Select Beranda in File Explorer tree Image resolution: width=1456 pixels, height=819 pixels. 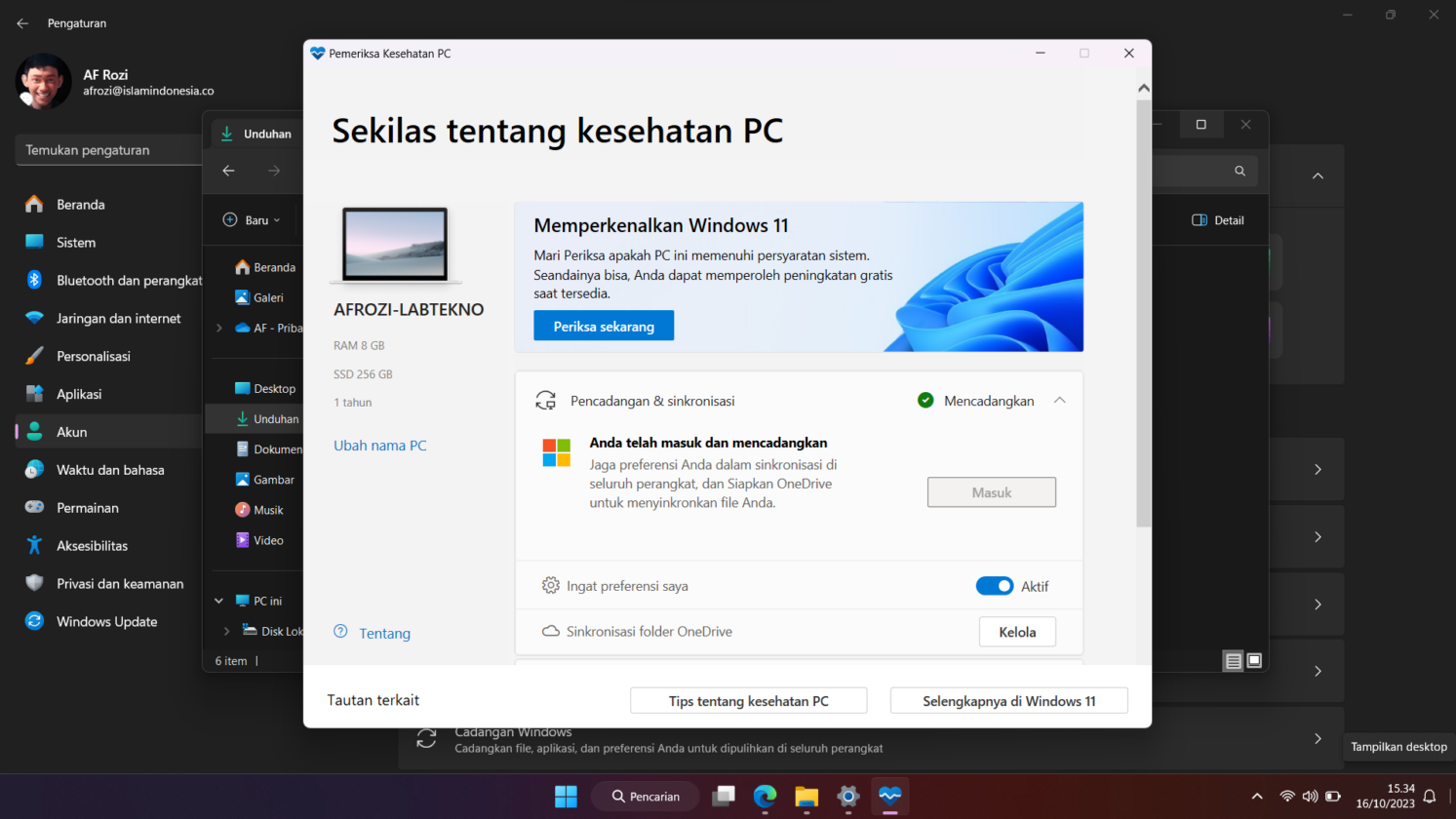pos(265,267)
